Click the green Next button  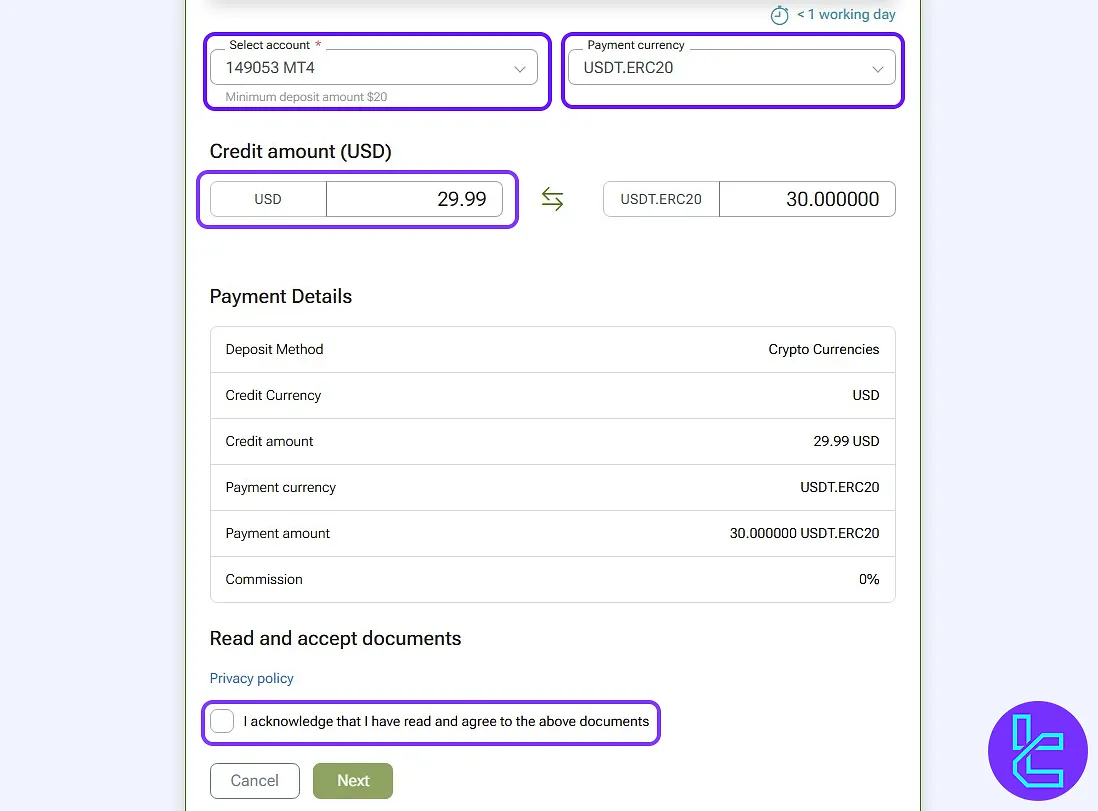tap(353, 781)
